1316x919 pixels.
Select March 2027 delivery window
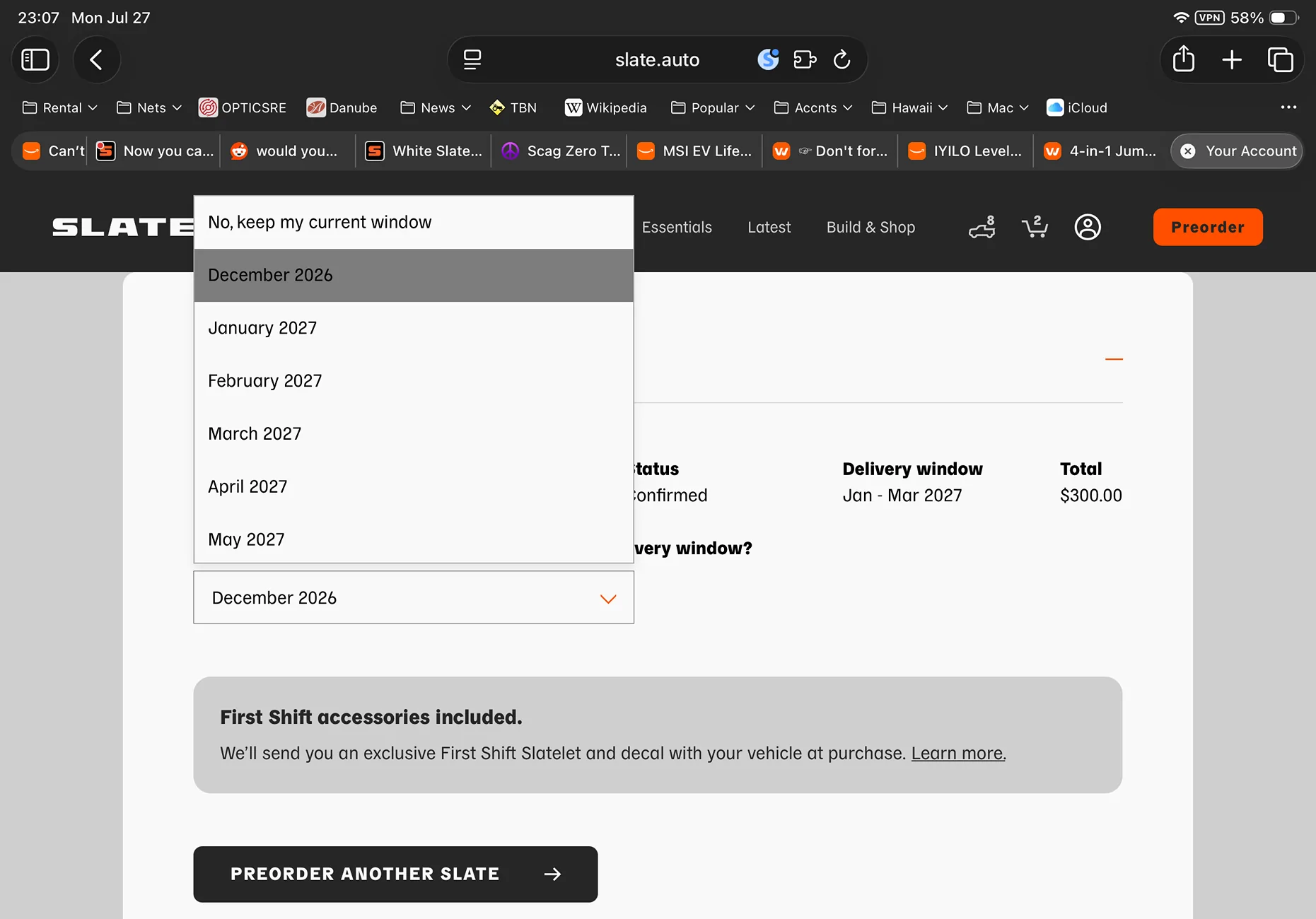tap(414, 434)
